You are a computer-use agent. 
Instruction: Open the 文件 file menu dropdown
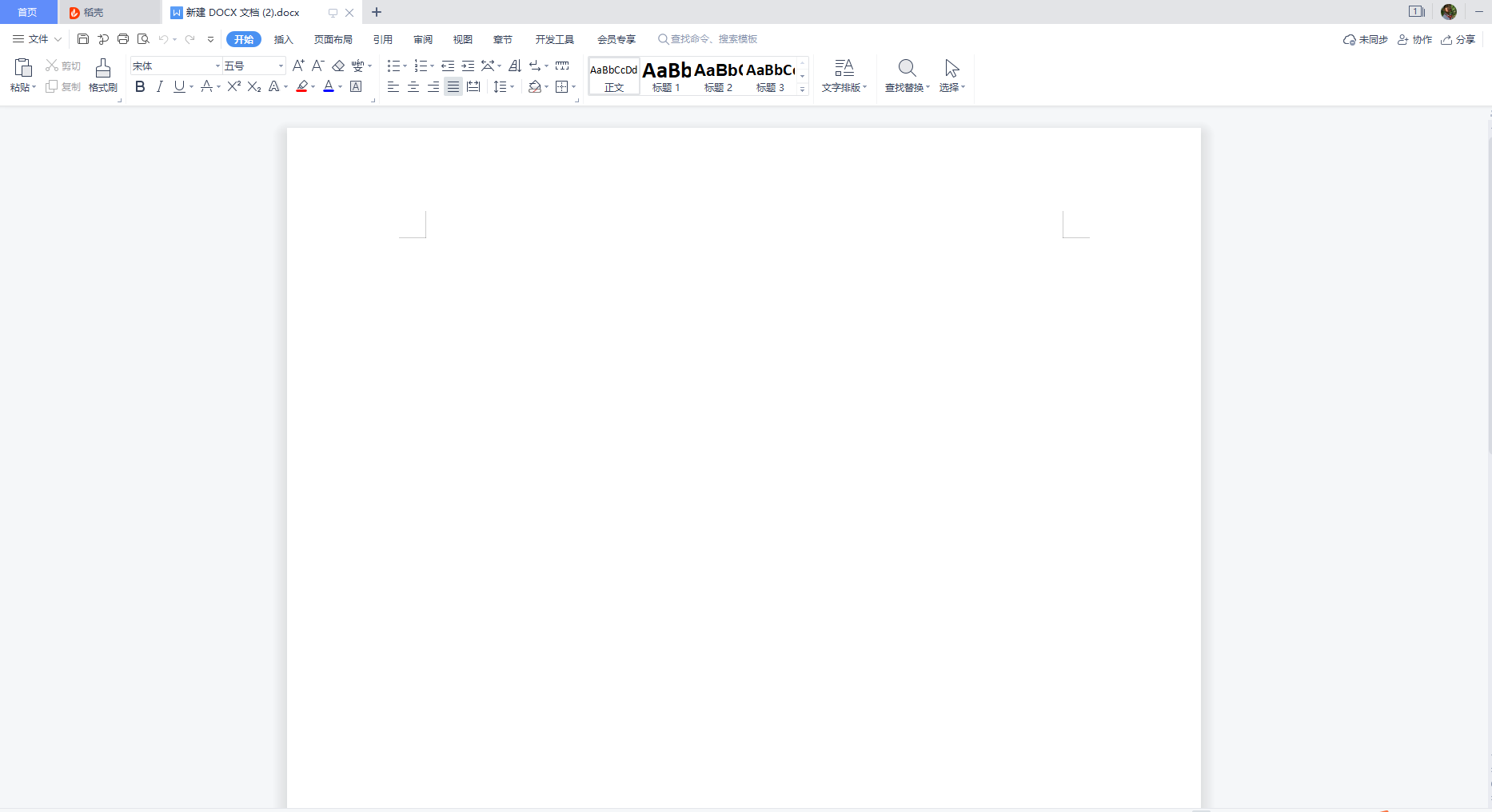coord(37,39)
